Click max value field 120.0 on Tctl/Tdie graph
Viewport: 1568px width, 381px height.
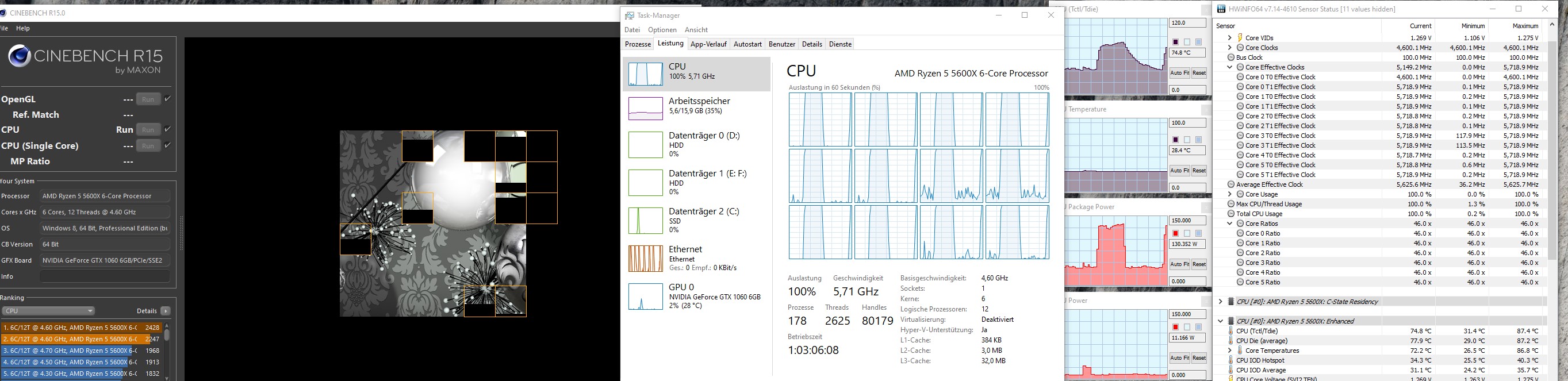tap(1187, 23)
